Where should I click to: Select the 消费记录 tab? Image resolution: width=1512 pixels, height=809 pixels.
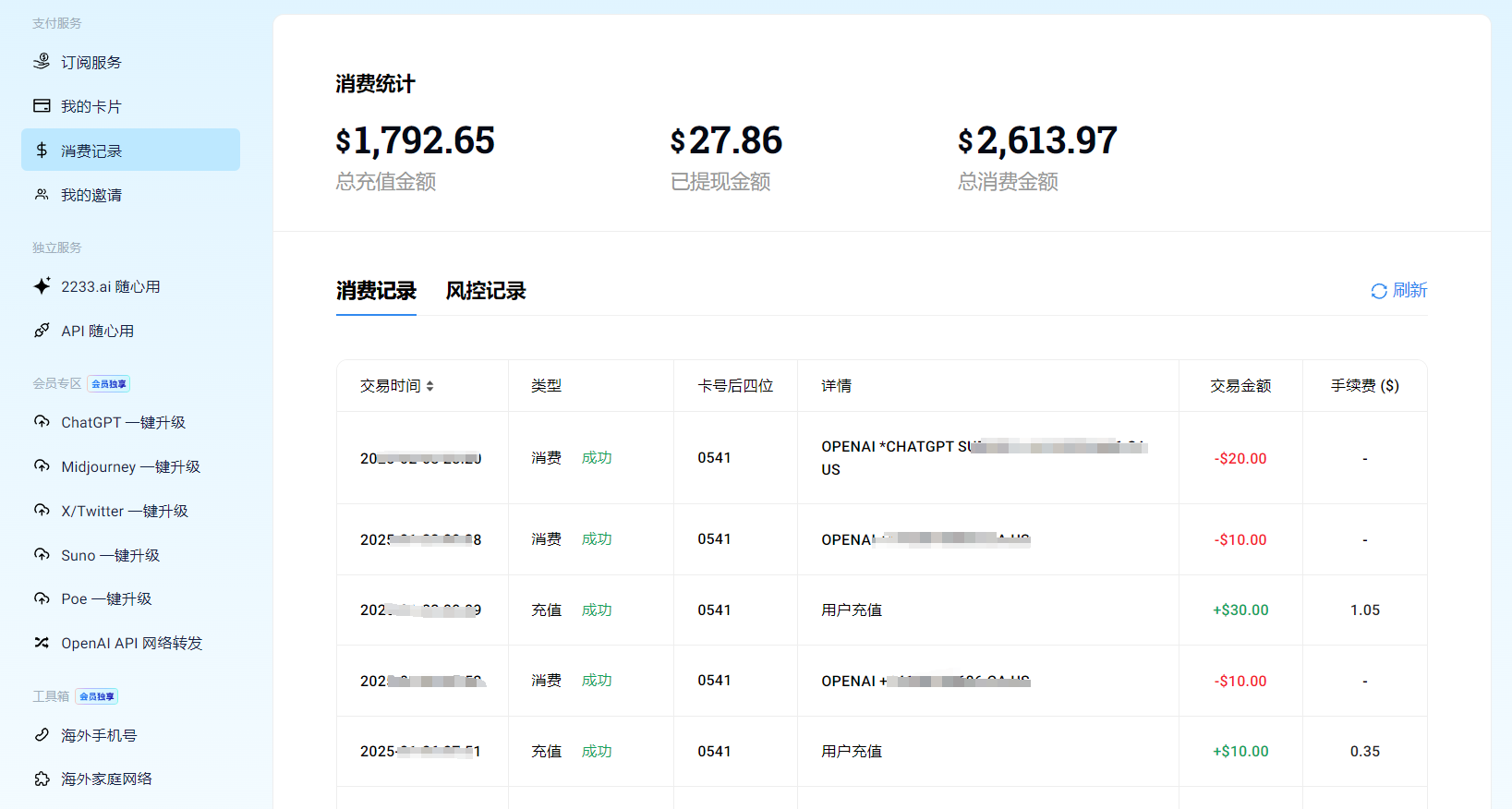coord(376,291)
